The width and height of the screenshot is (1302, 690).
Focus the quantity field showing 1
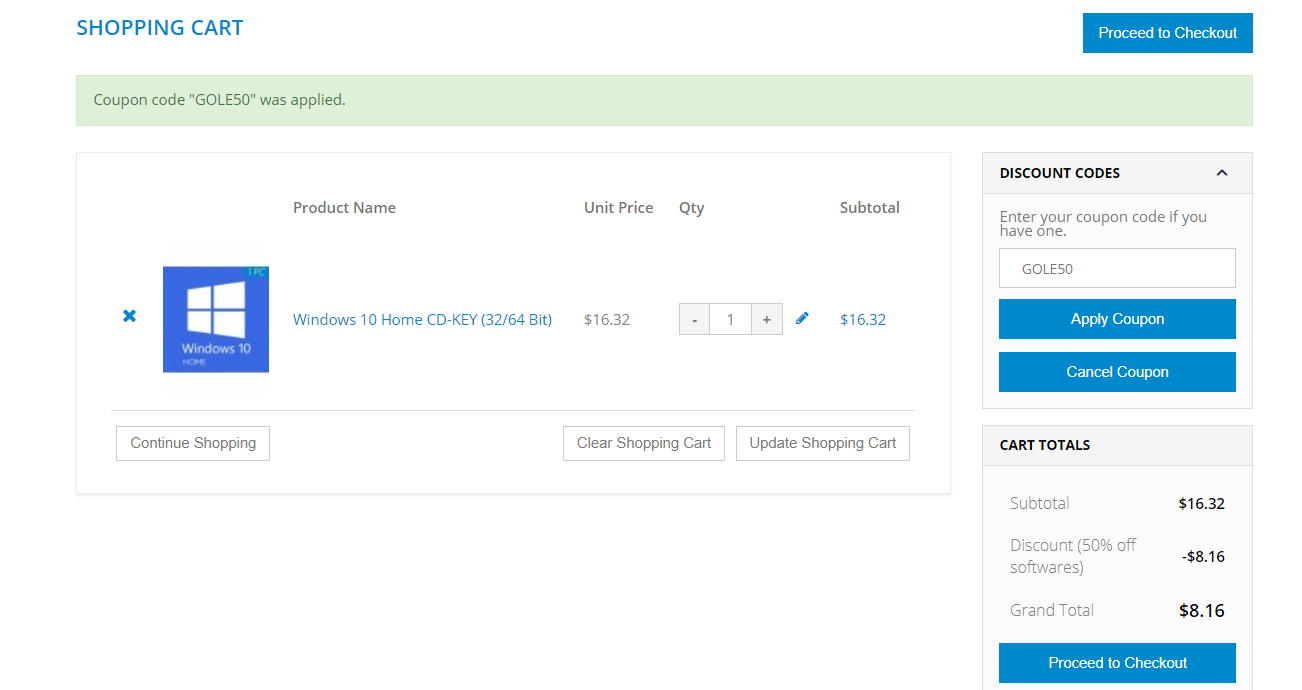(x=731, y=320)
